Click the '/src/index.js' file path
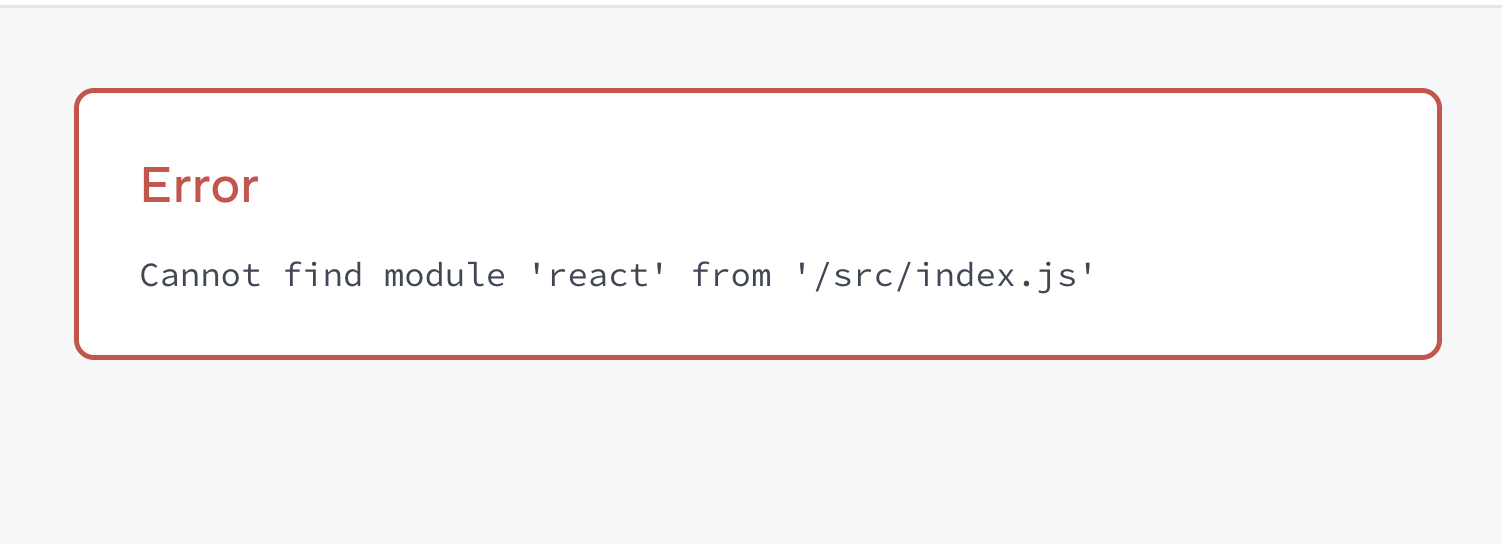Viewport: 1502px width, 544px height. point(945,275)
